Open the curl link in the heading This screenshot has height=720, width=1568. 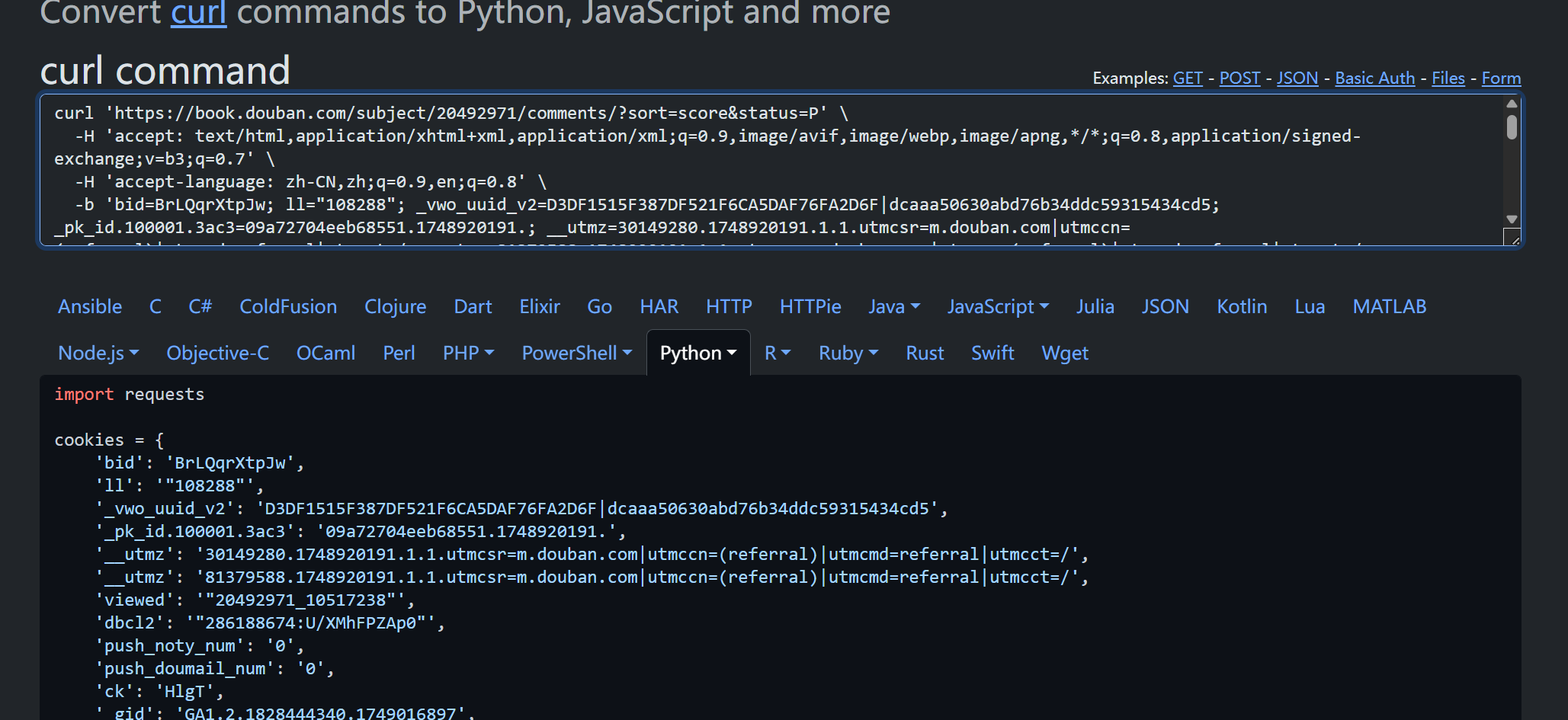(198, 13)
